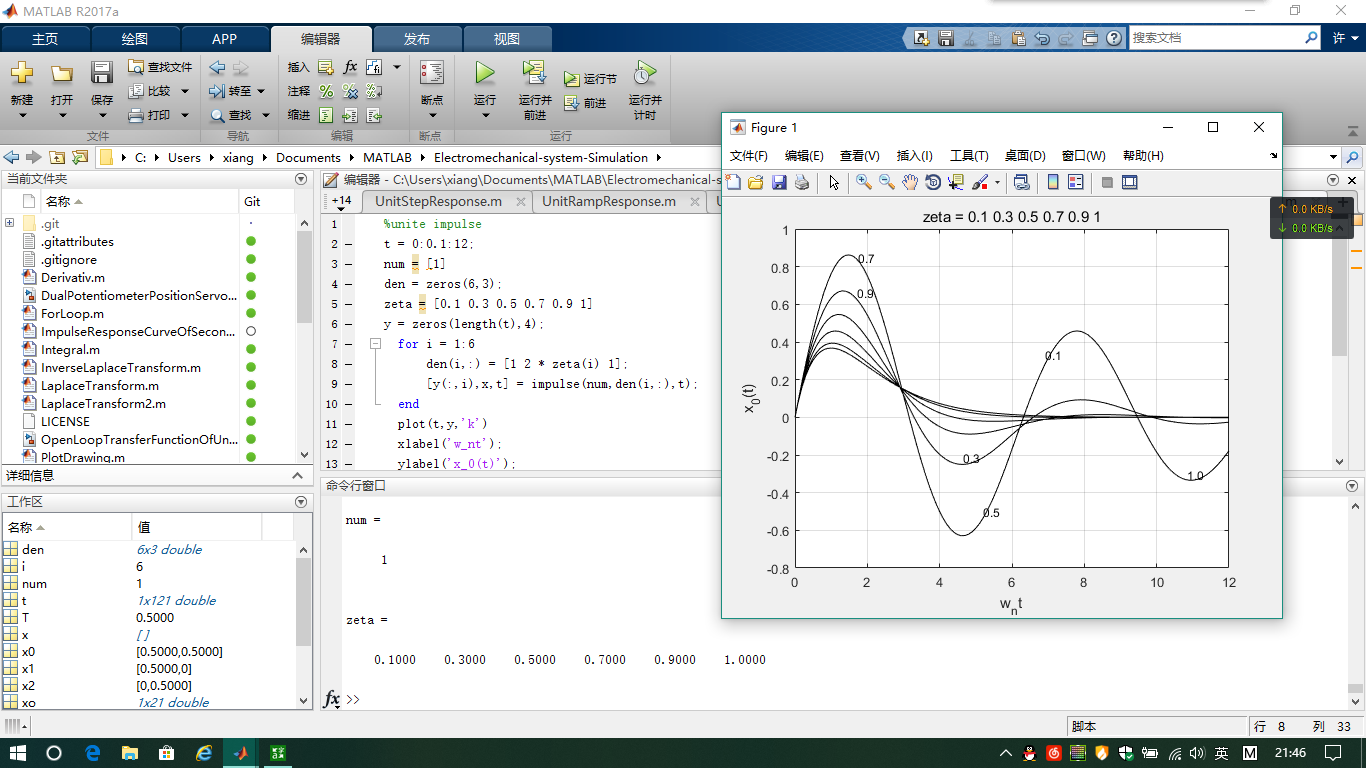Click the Breakpoints (断点) icon
The image size is (1366, 768).
(x=432, y=73)
